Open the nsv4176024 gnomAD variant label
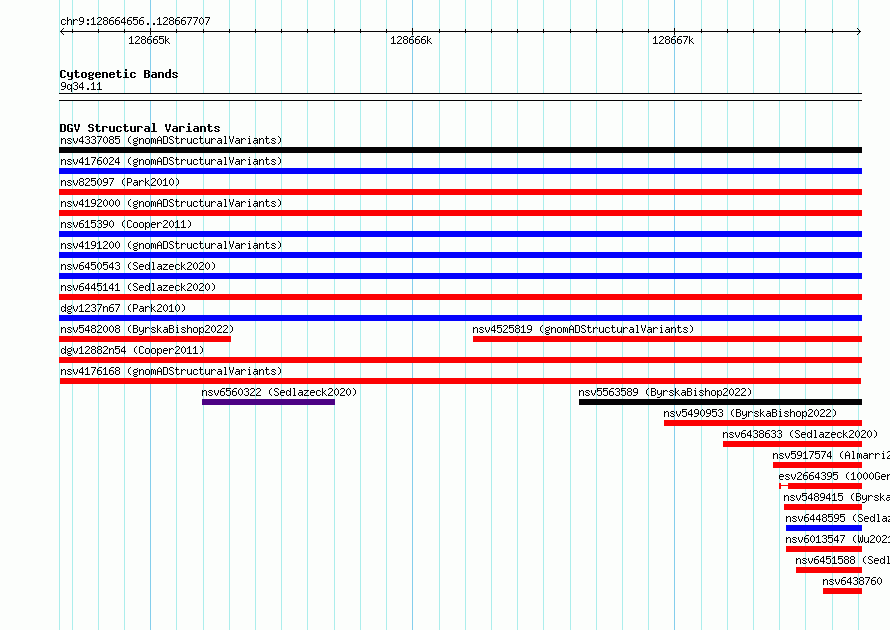This screenshot has width=890, height=630. click(x=171, y=161)
